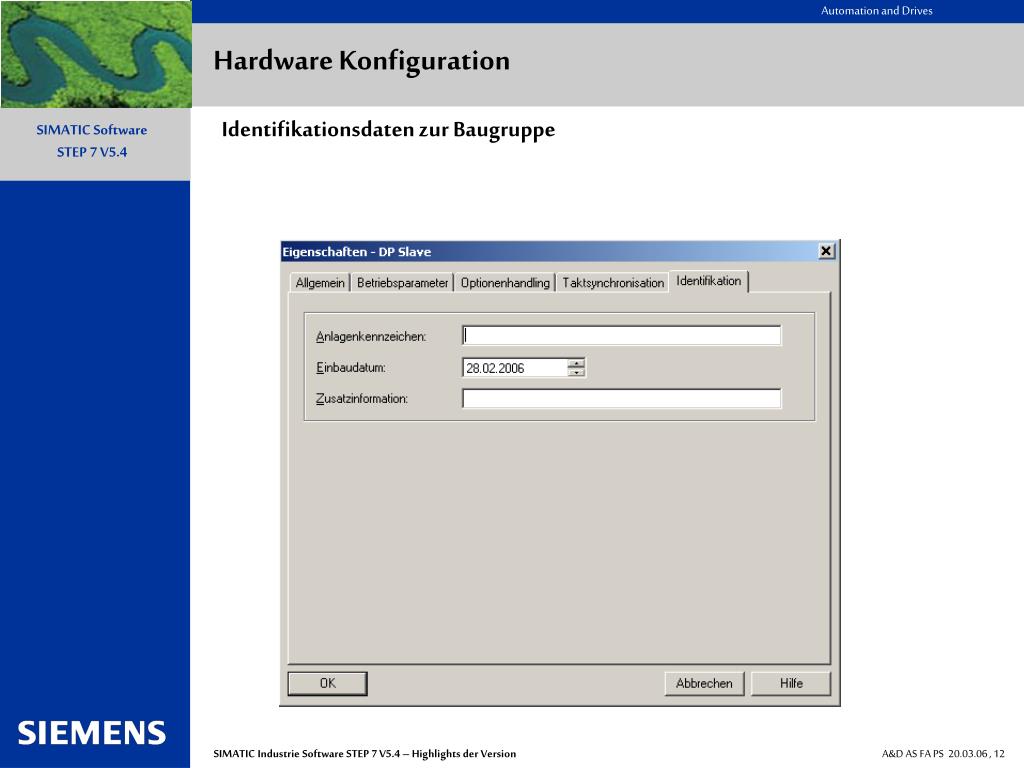Click the footer text Highlights der Version
Image resolution: width=1024 pixels, height=768 pixels.
tap(464, 754)
